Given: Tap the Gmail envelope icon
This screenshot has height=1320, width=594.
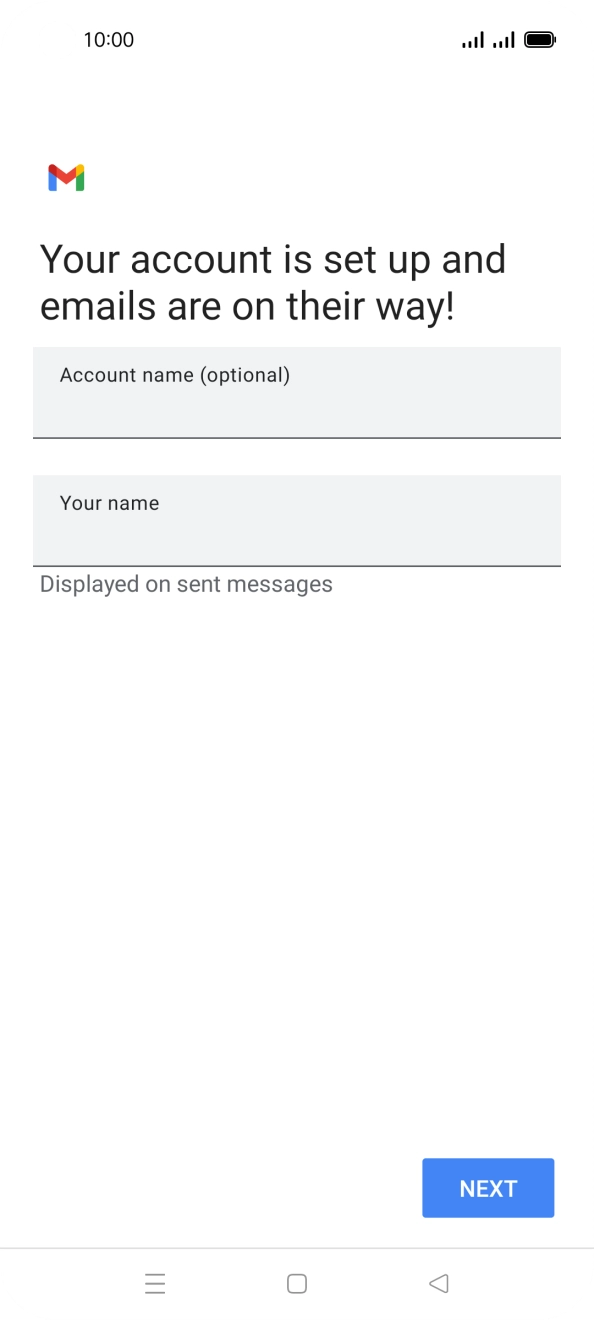Looking at the screenshot, I should coord(66,177).
